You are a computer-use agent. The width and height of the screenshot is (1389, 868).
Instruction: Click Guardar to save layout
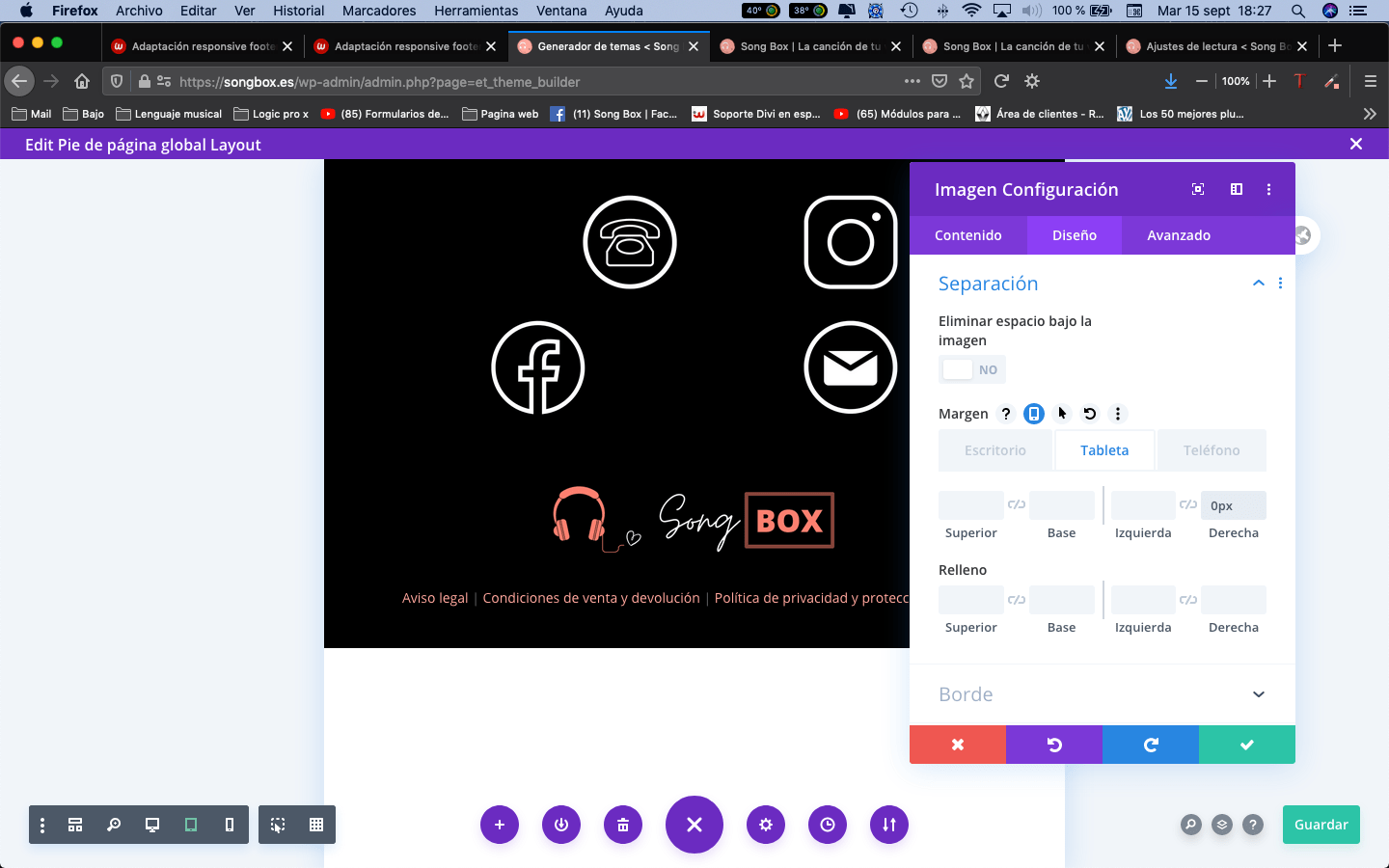tap(1321, 825)
